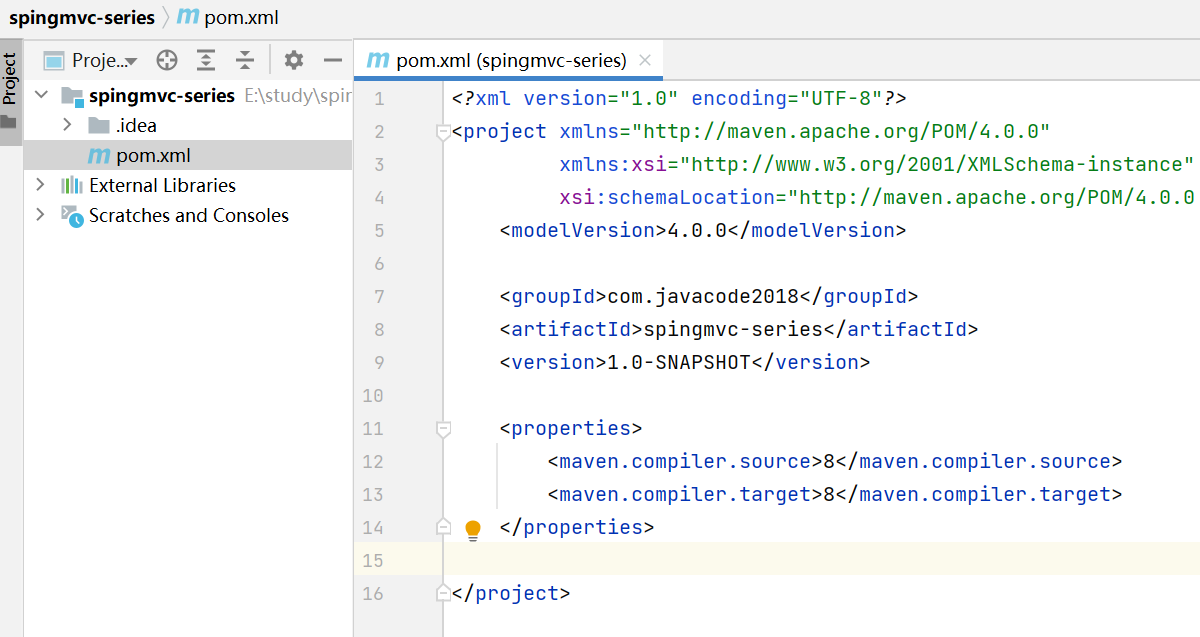
Task: Click the Expand All icon in Project toolbar
Action: [206, 60]
